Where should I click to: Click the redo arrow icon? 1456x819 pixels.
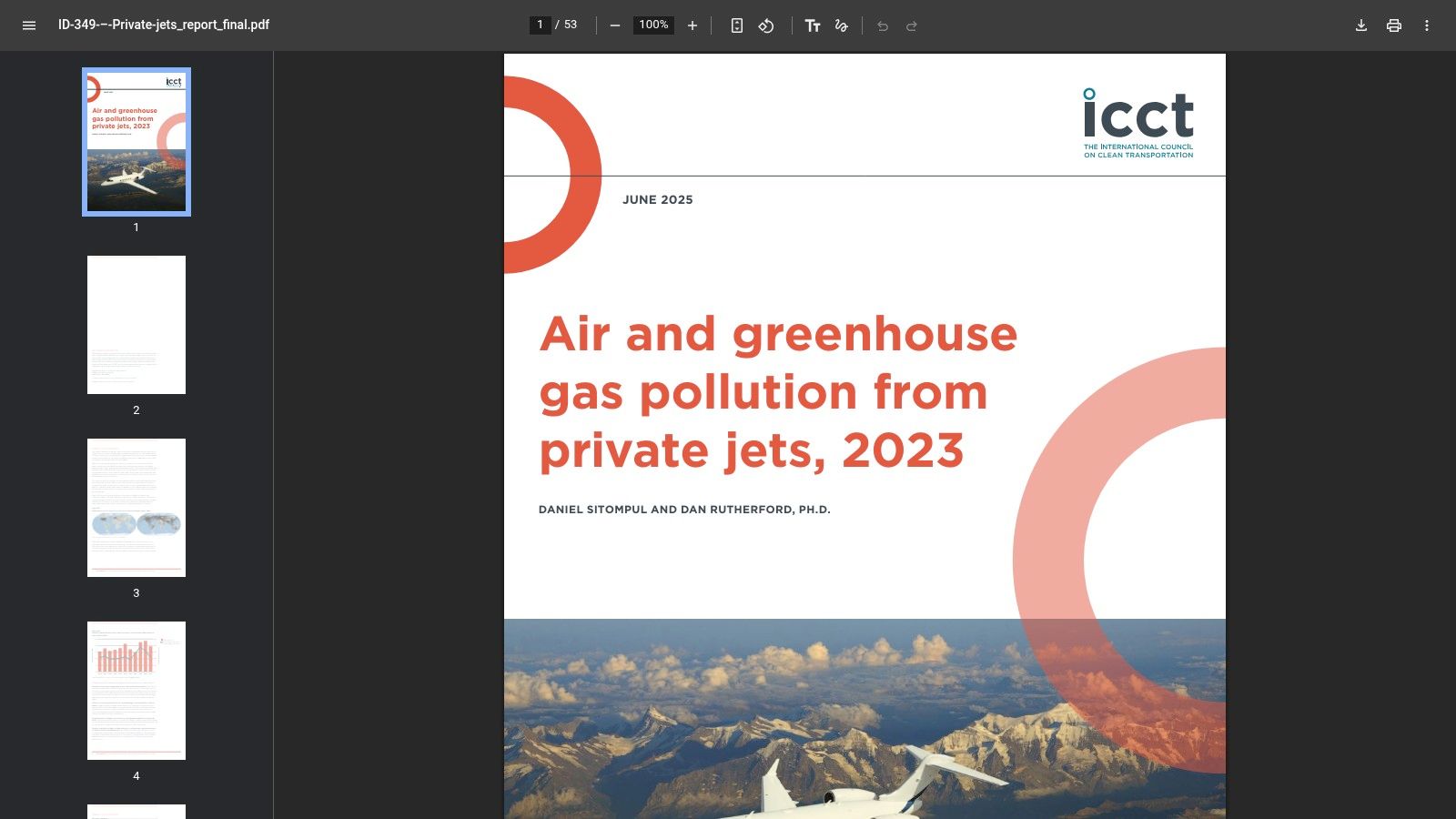pos(912,25)
